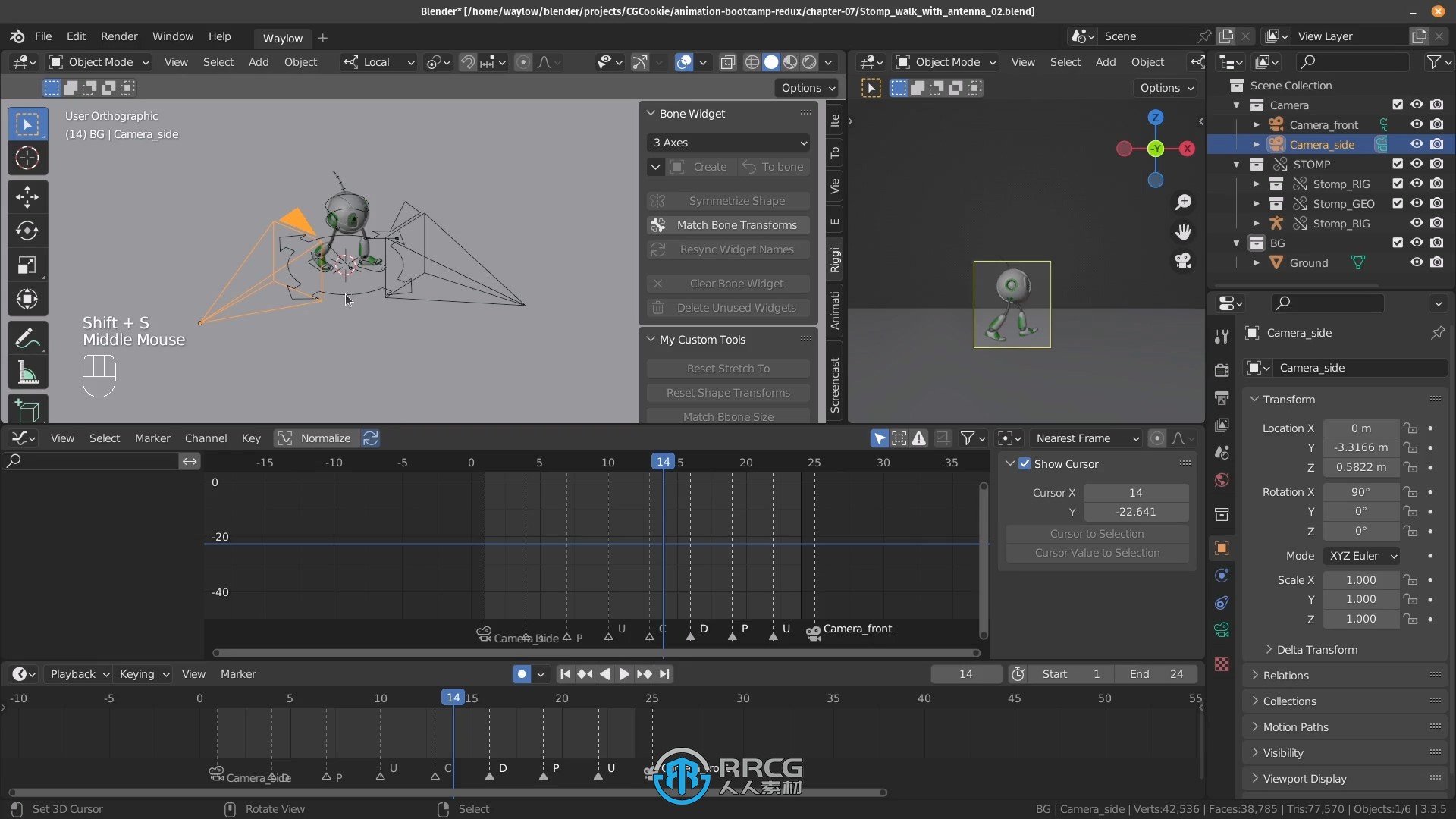Toggle visibility of Camera_side object
This screenshot has width=1456, height=819.
[1416, 144]
